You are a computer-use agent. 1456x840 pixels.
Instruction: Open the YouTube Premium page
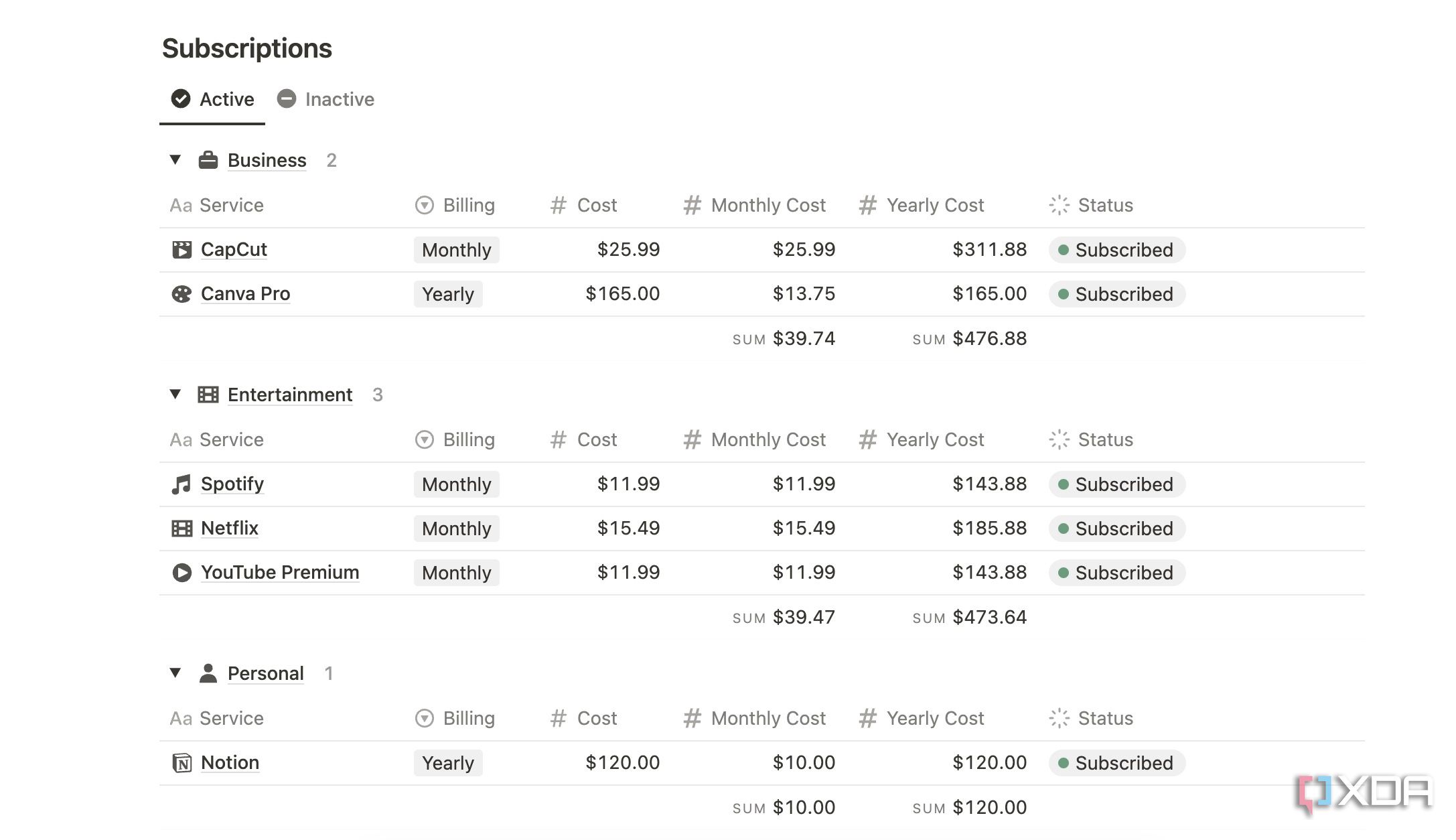point(280,573)
